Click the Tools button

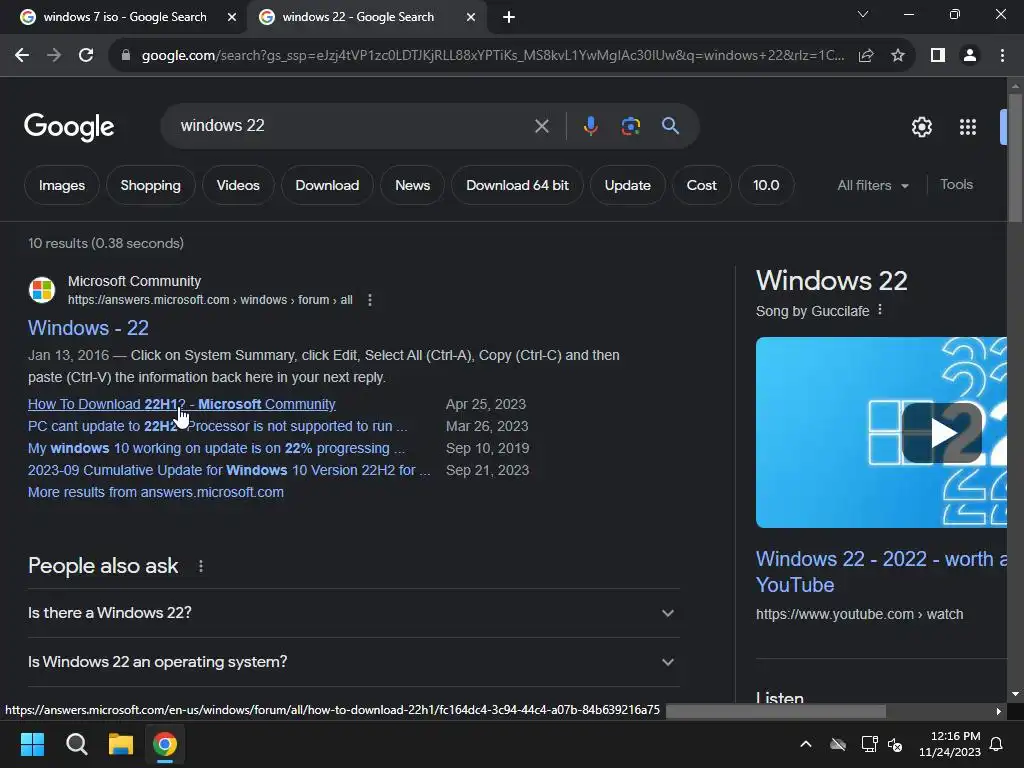coord(956,185)
